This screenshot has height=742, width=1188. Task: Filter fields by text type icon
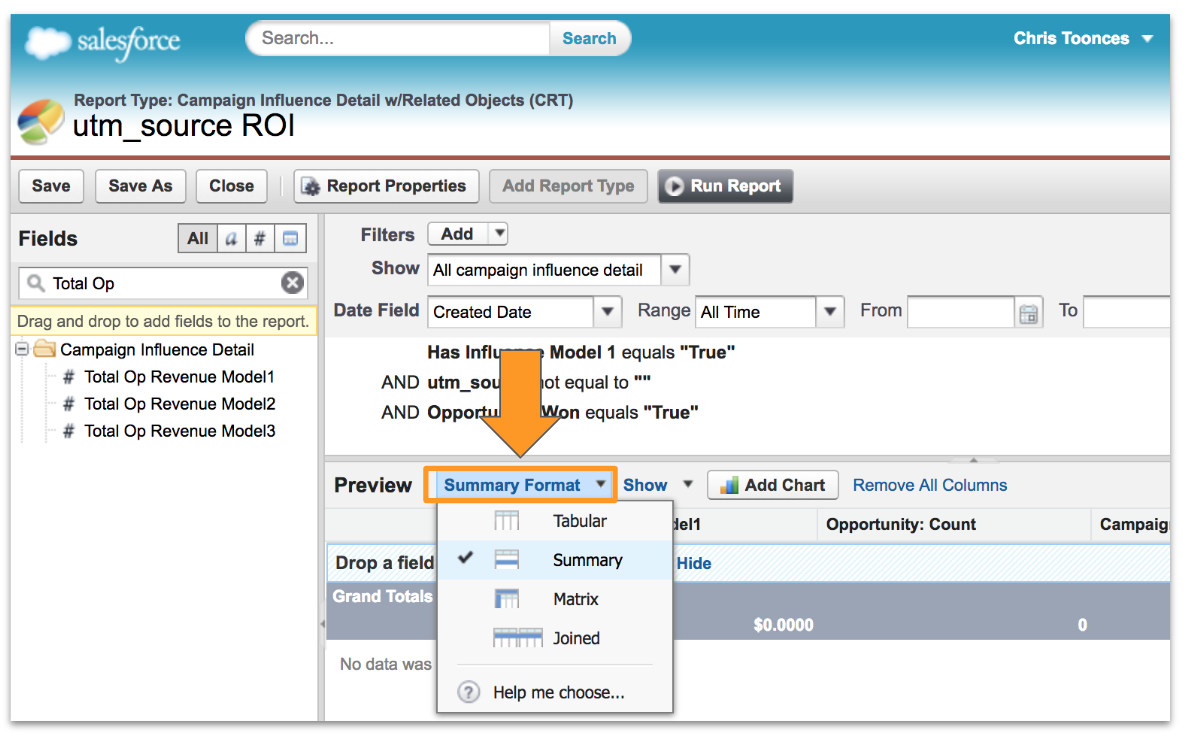click(x=231, y=239)
